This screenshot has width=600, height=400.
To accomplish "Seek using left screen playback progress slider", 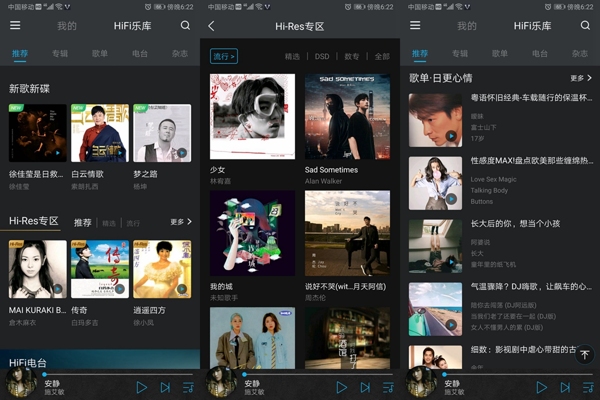I will coord(118,374).
